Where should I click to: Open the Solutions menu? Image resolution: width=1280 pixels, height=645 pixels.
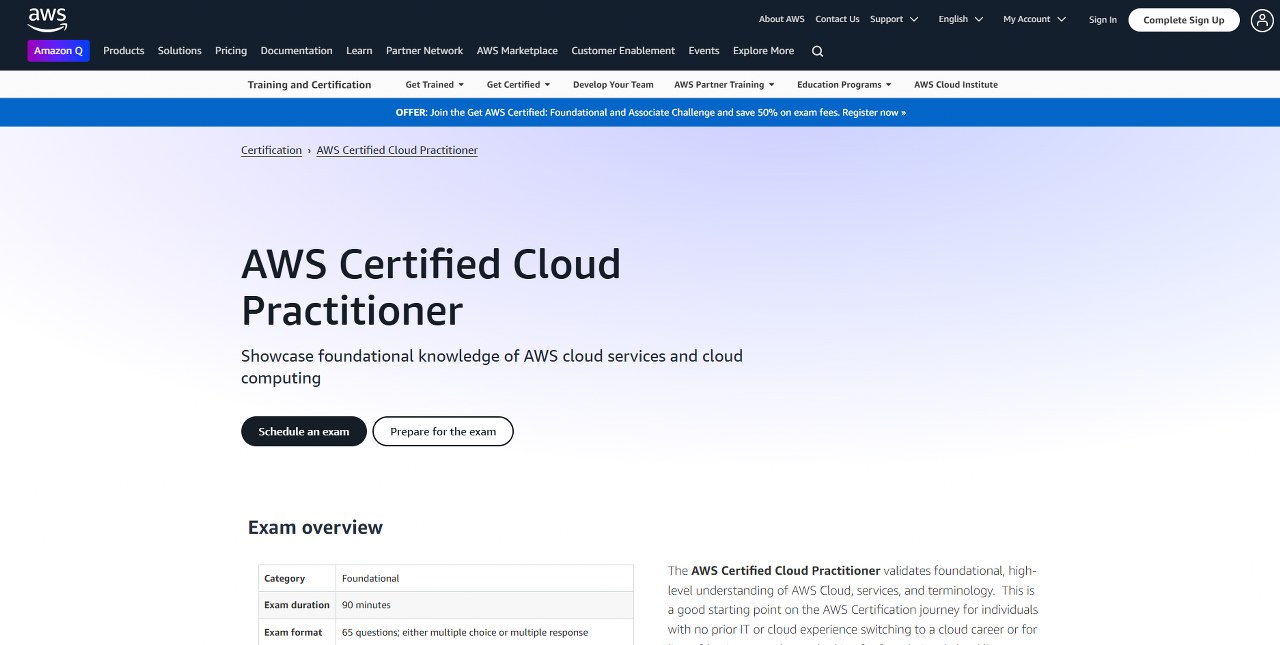180,51
